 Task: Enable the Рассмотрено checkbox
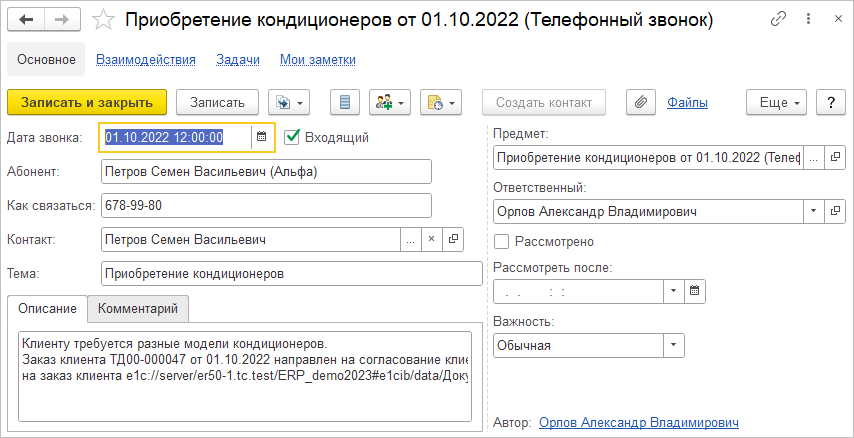[502, 241]
